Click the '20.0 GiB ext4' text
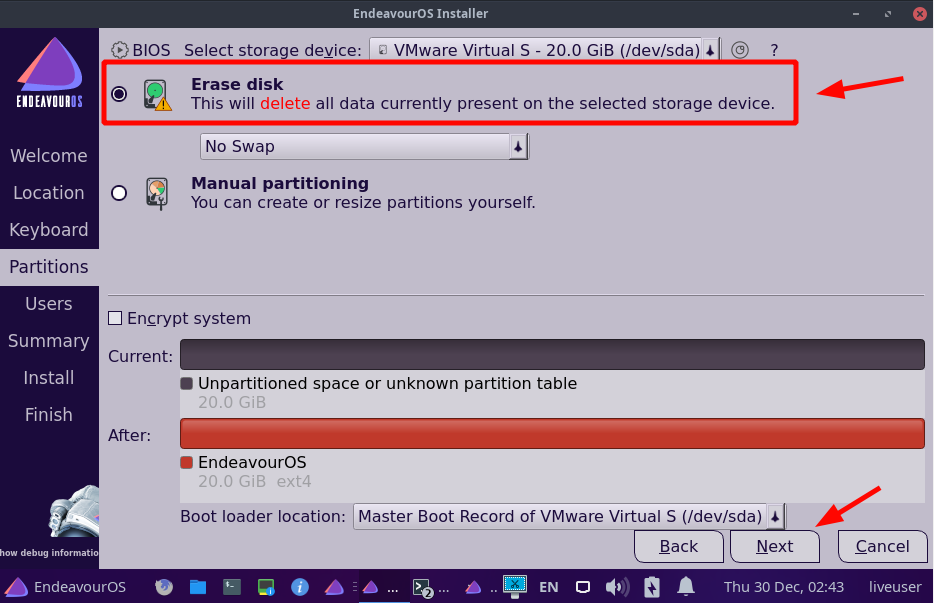The width and height of the screenshot is (934, 603). (254, 481)
